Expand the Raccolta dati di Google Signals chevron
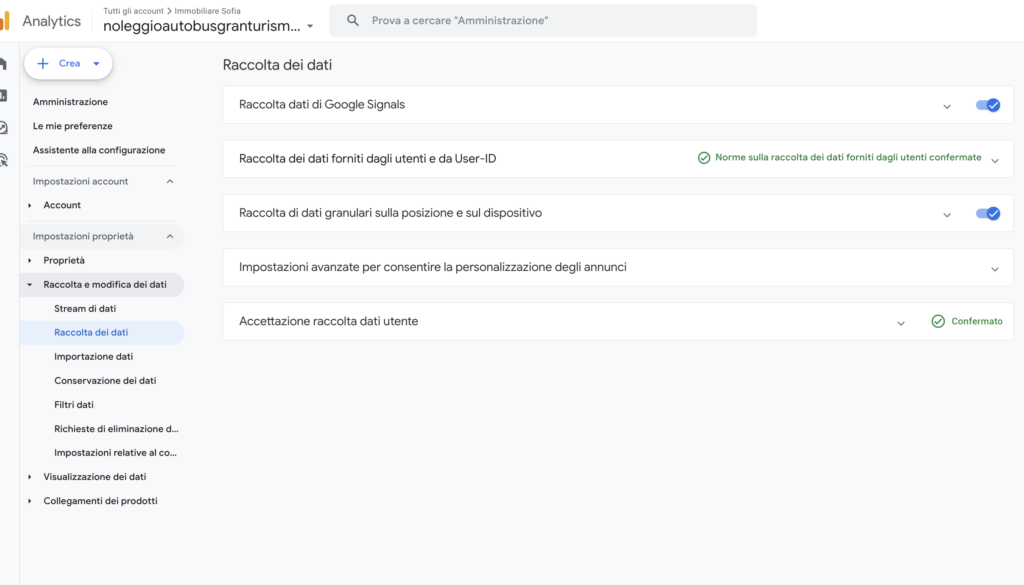 [947, 105]
